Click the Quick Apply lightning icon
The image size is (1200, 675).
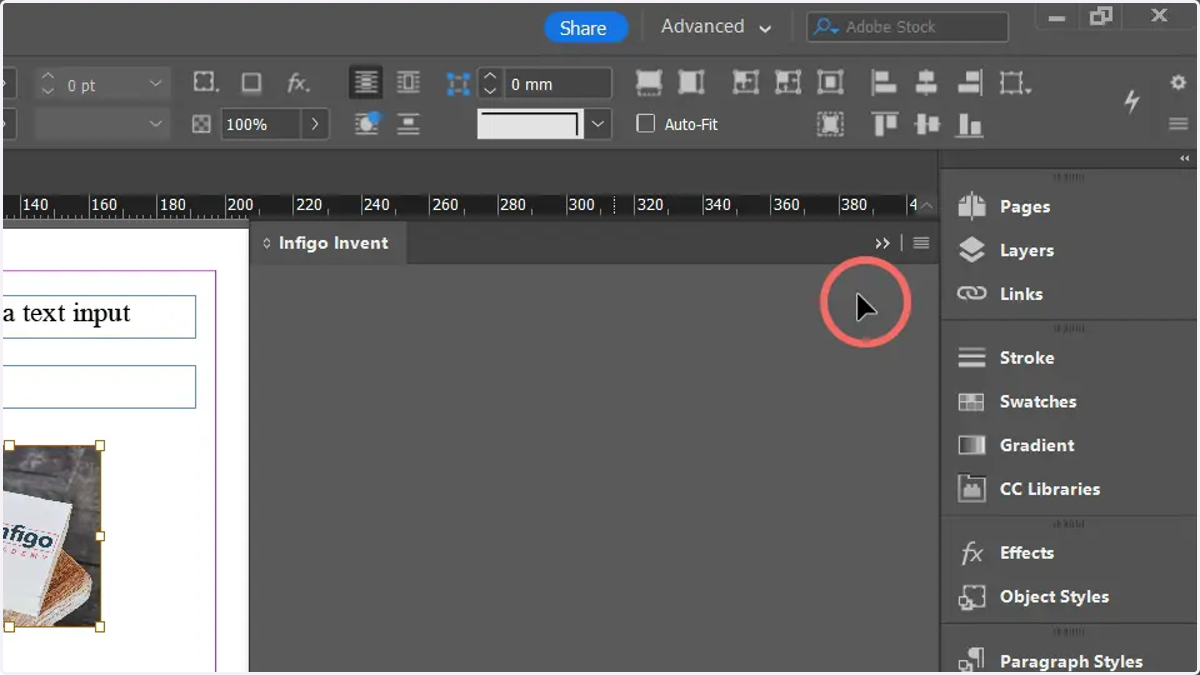coord(1132,101)
